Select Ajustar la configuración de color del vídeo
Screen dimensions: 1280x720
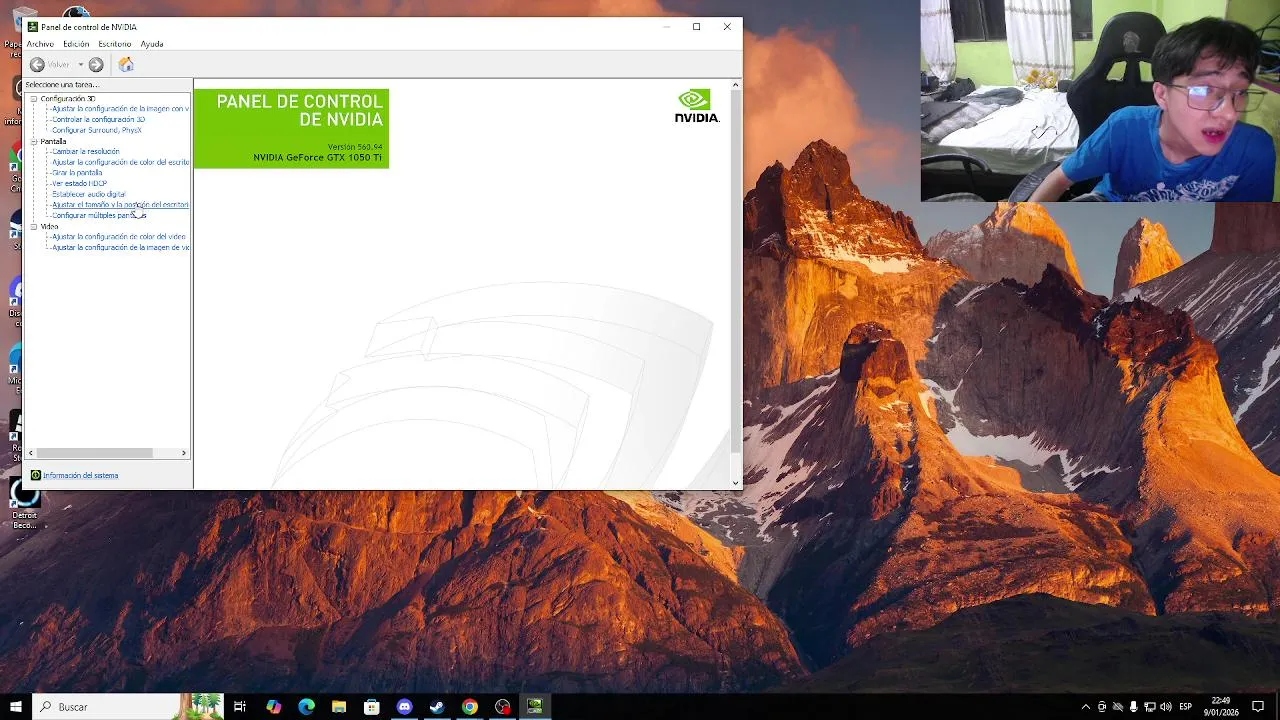point(119,237)
